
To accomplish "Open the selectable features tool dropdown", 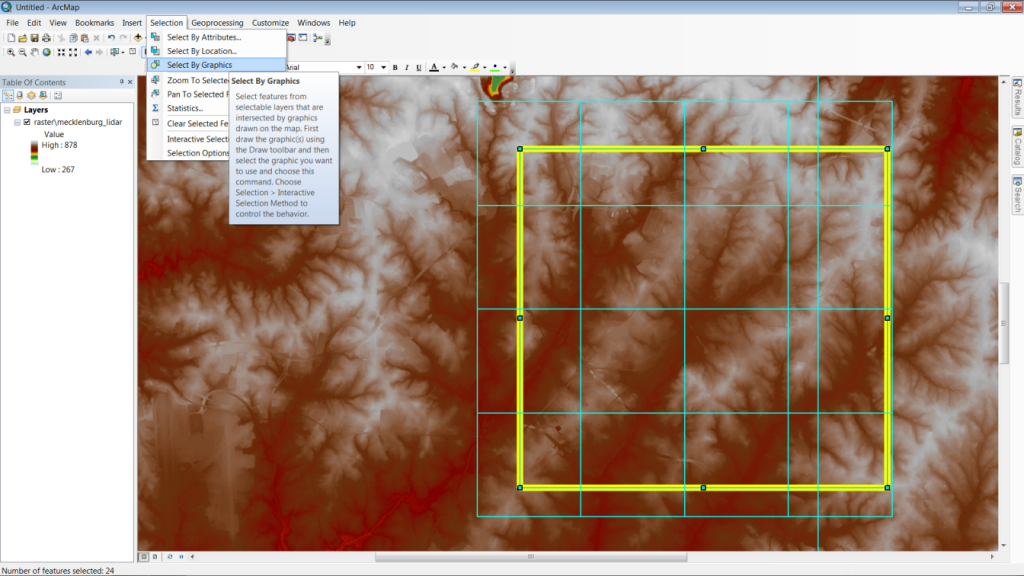I will (x=123, y=52).
